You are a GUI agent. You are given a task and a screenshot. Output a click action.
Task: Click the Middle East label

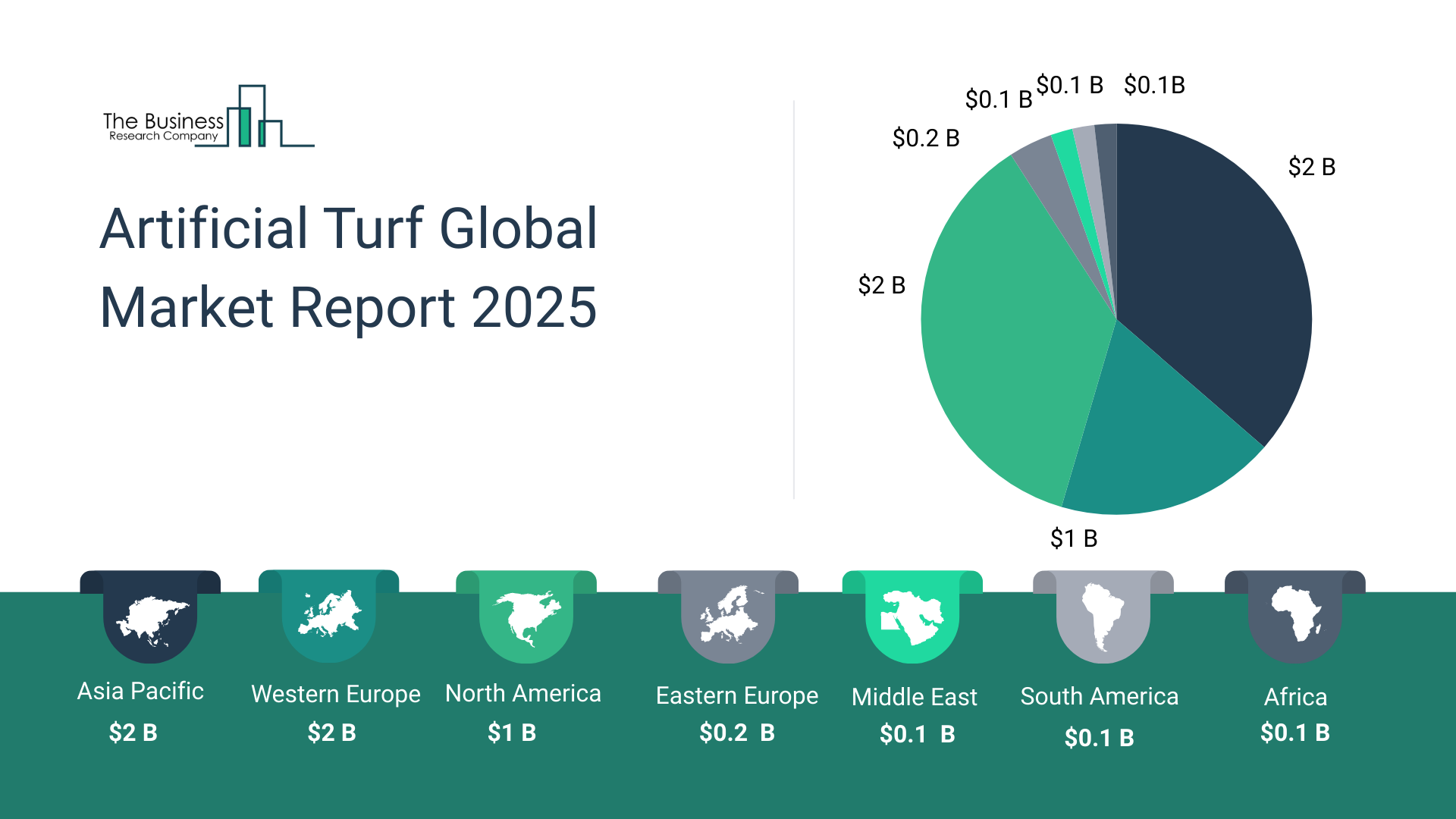click(x=914, y=697)
